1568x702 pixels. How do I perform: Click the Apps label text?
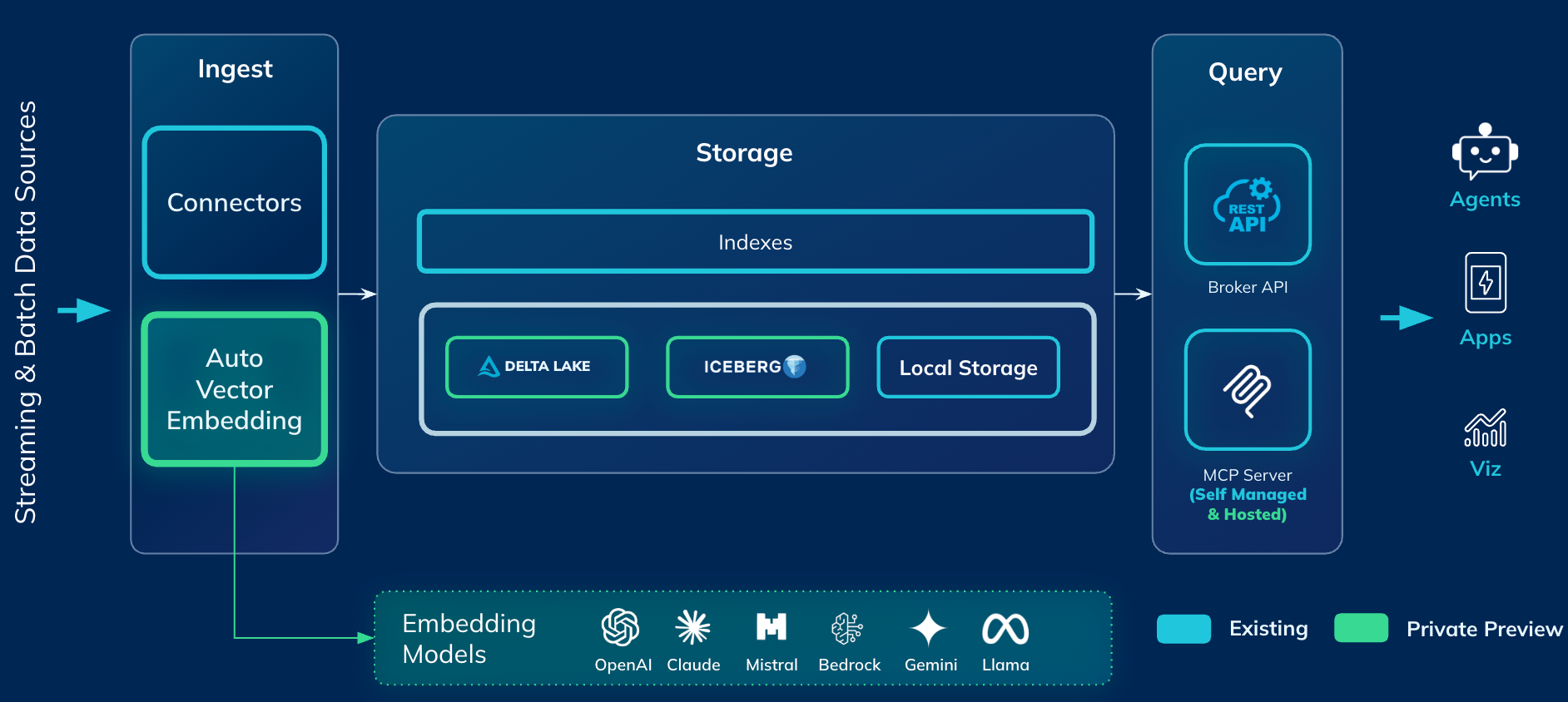click(1486, 338)
